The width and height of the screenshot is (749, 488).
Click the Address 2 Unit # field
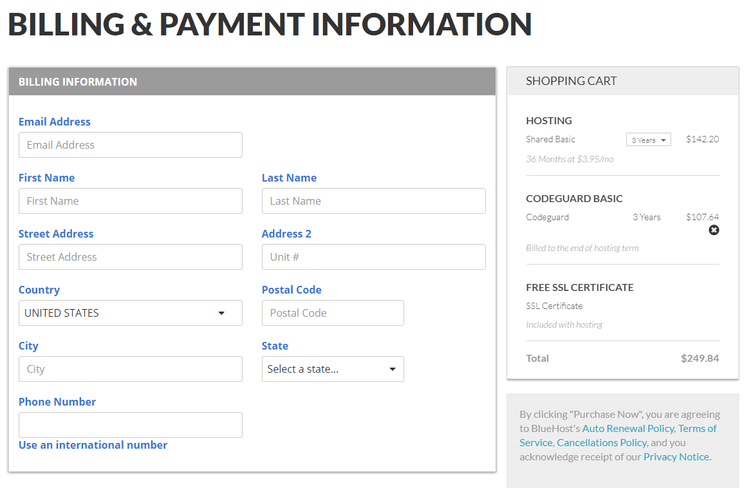point(374,257)
